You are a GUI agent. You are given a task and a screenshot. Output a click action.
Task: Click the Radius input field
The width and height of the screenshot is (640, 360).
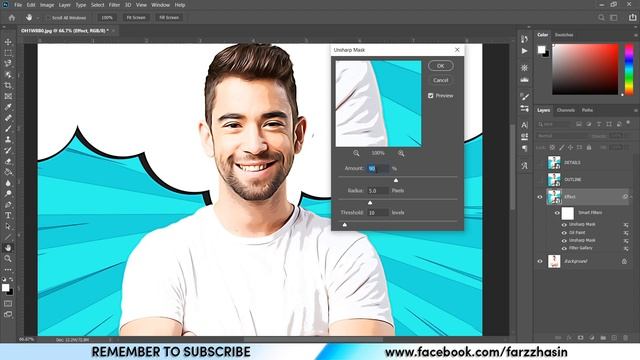(378, 191)
